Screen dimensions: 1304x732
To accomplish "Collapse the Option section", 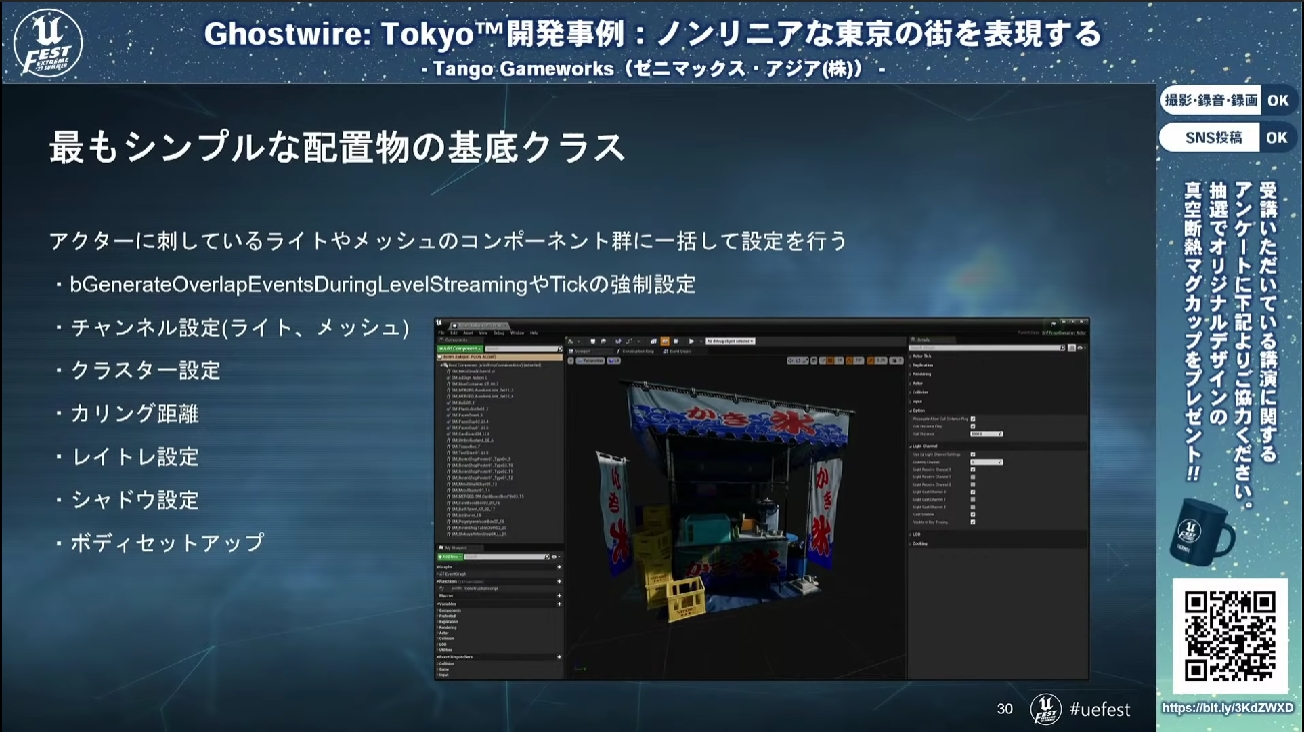I will [x=919, y=410].
